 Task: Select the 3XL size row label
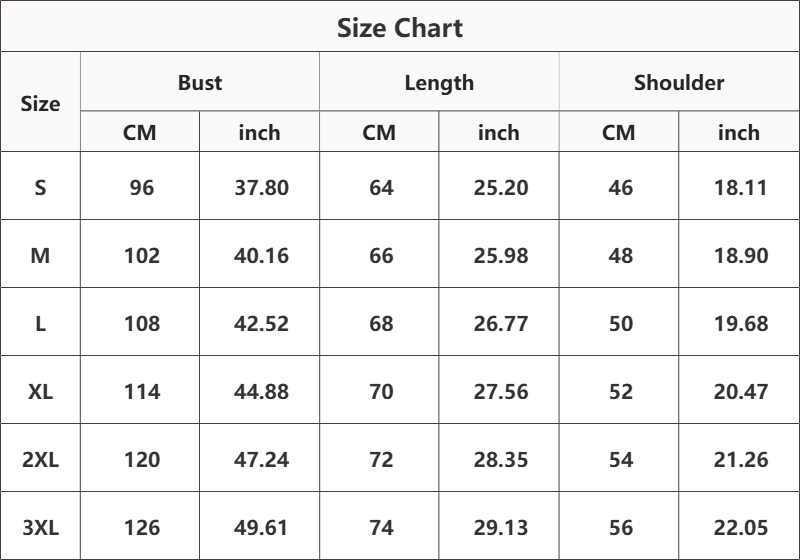(40, 526)
